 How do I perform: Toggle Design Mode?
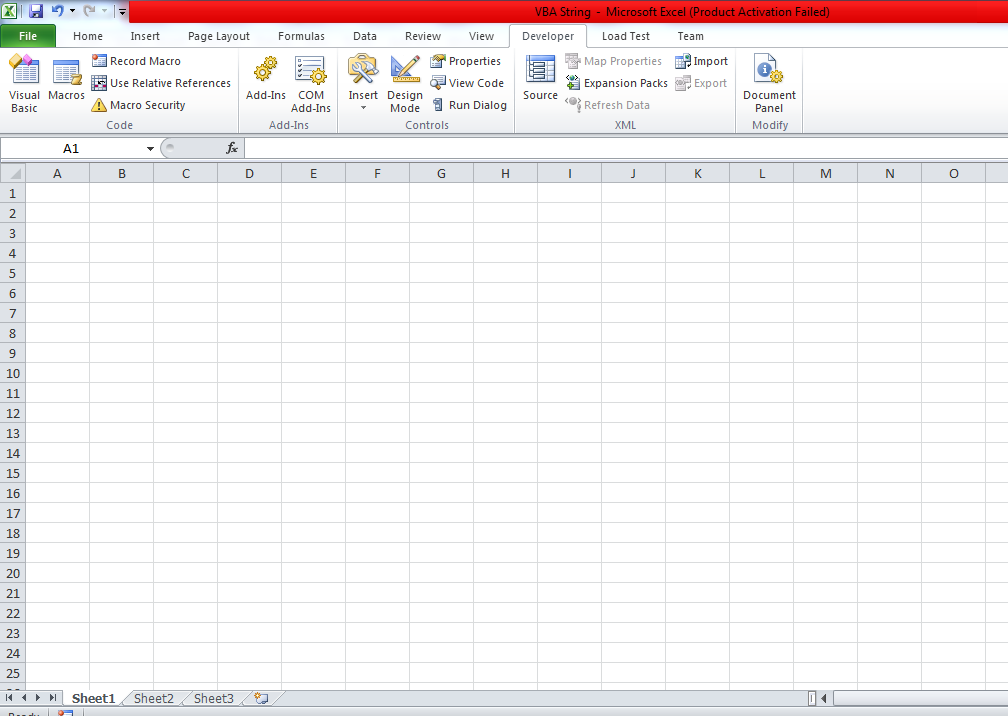click(405, 84)
